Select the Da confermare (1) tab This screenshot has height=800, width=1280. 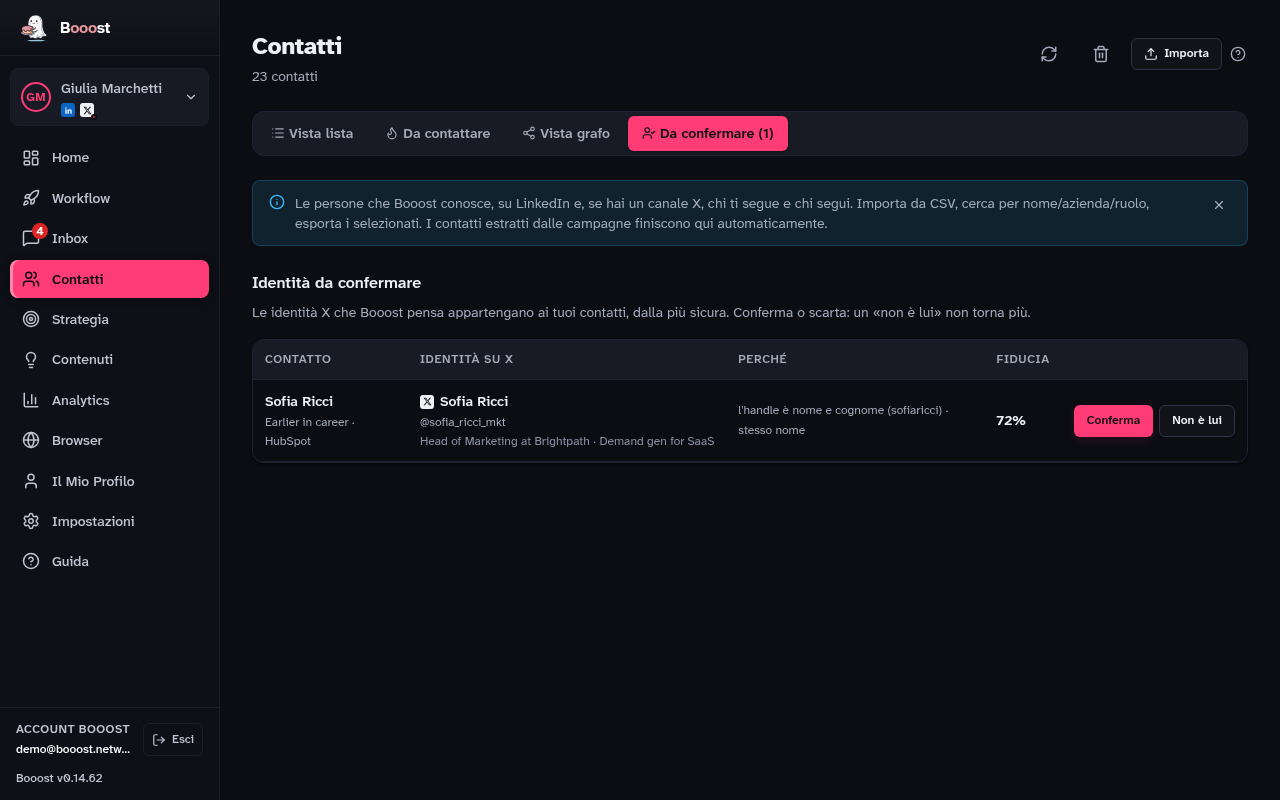point(708,134)
